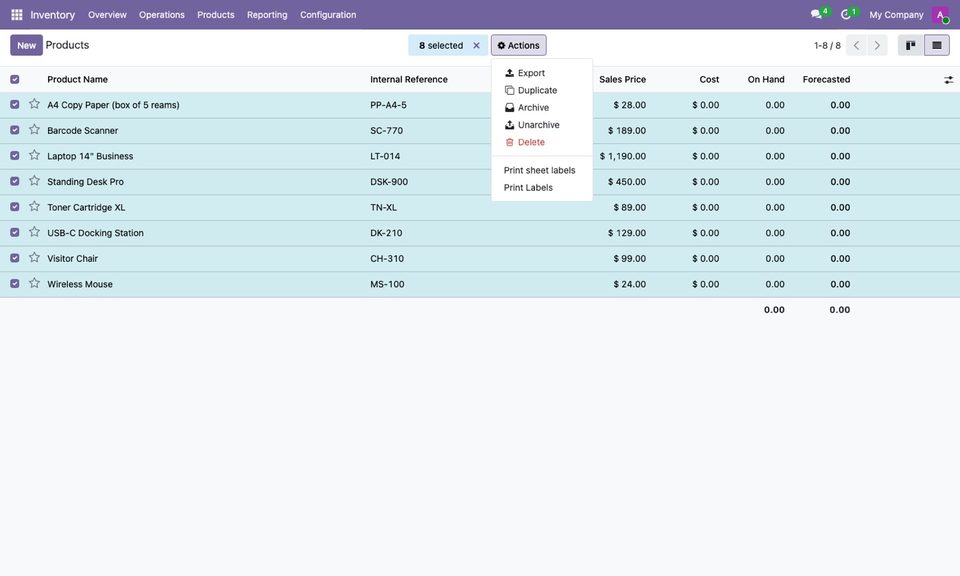Go to previous page of records
The image size is (960, 576).
(x=857, y=45)
